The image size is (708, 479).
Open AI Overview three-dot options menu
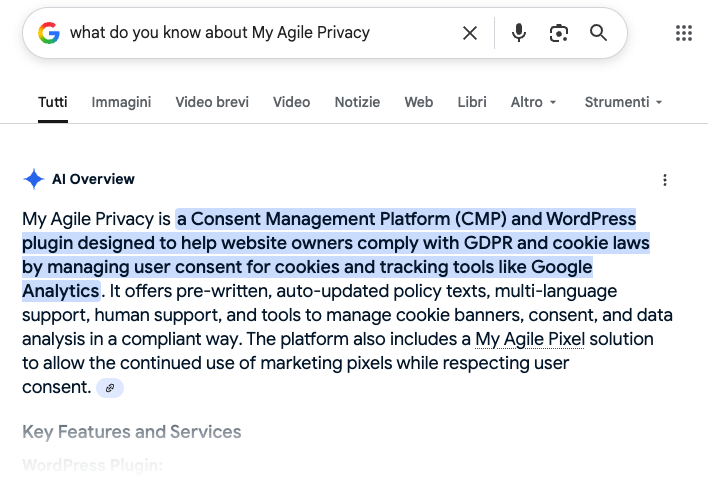coord(665,180)
